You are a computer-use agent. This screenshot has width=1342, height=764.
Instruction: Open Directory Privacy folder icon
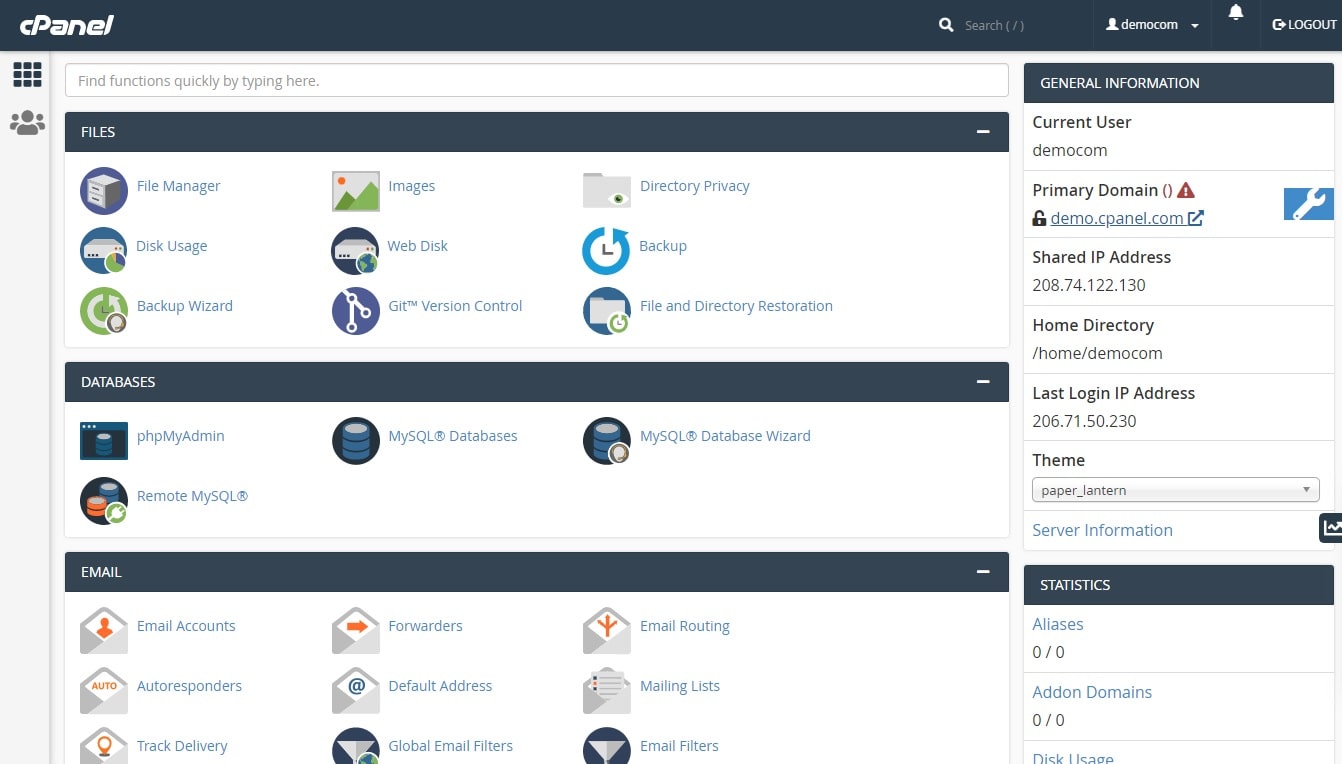coord(607,191)
